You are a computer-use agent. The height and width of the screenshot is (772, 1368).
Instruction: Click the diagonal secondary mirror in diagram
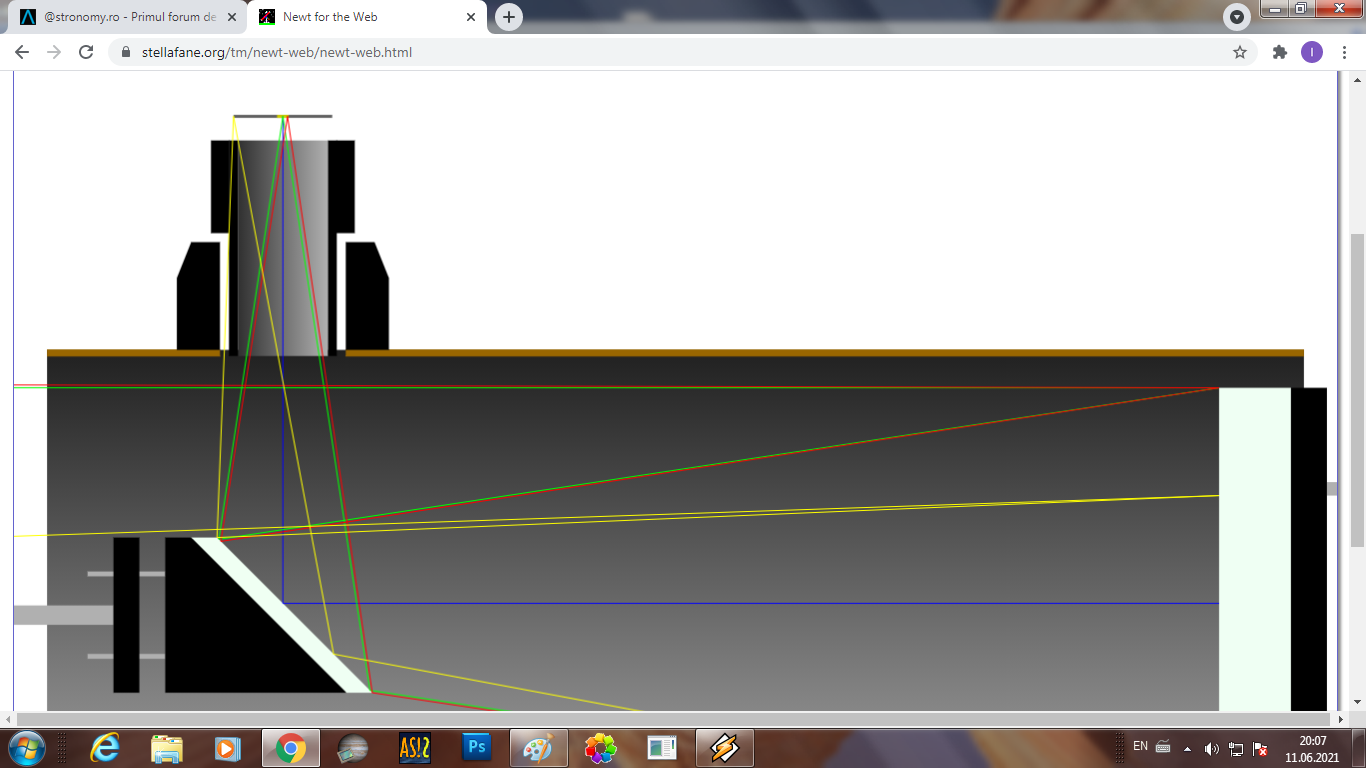click(283, 615)
